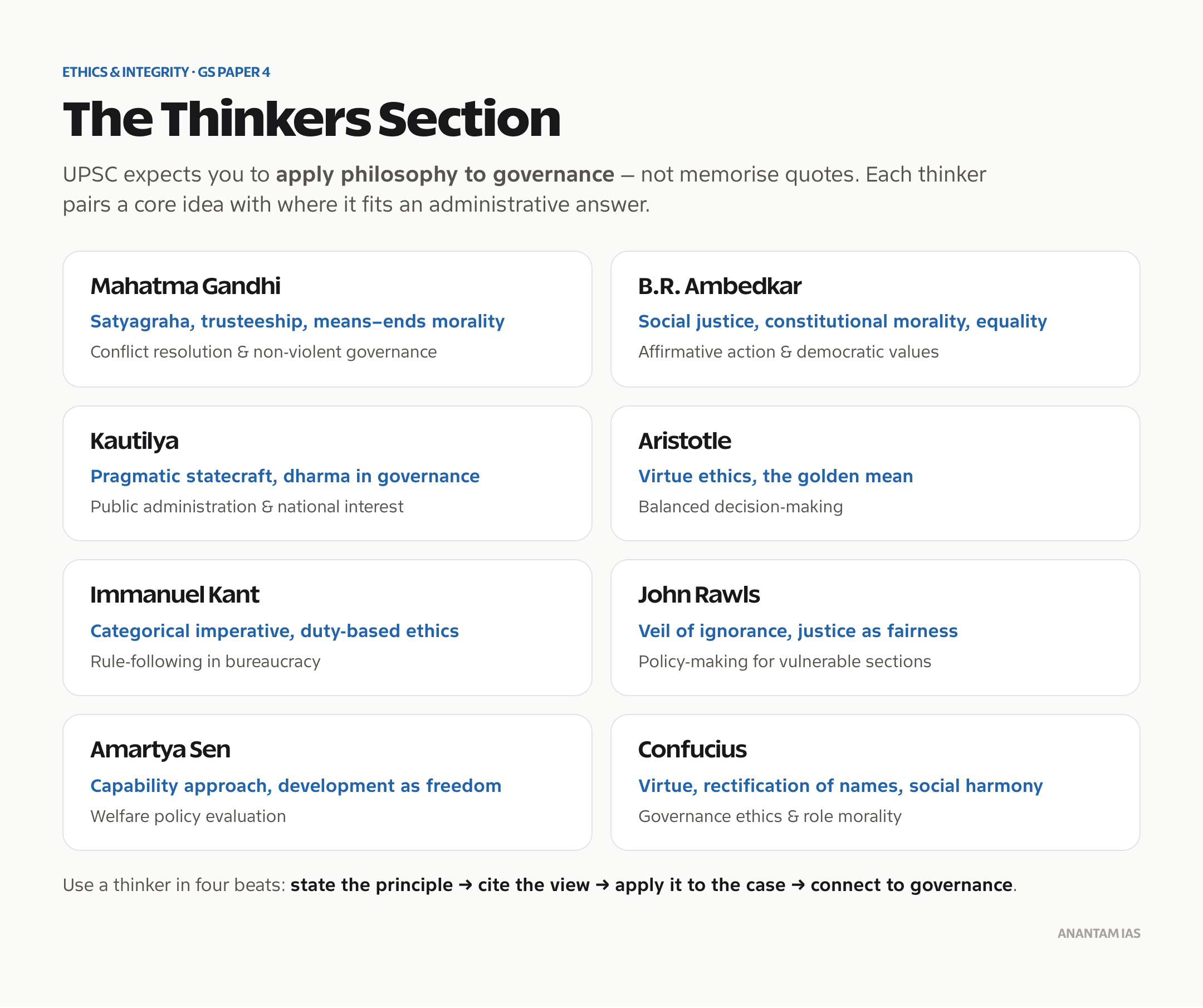Click 'Satyagraha, trusteeship, means–ends morality' text
Screen dimensions: 1203x1008
pos(297,322)
